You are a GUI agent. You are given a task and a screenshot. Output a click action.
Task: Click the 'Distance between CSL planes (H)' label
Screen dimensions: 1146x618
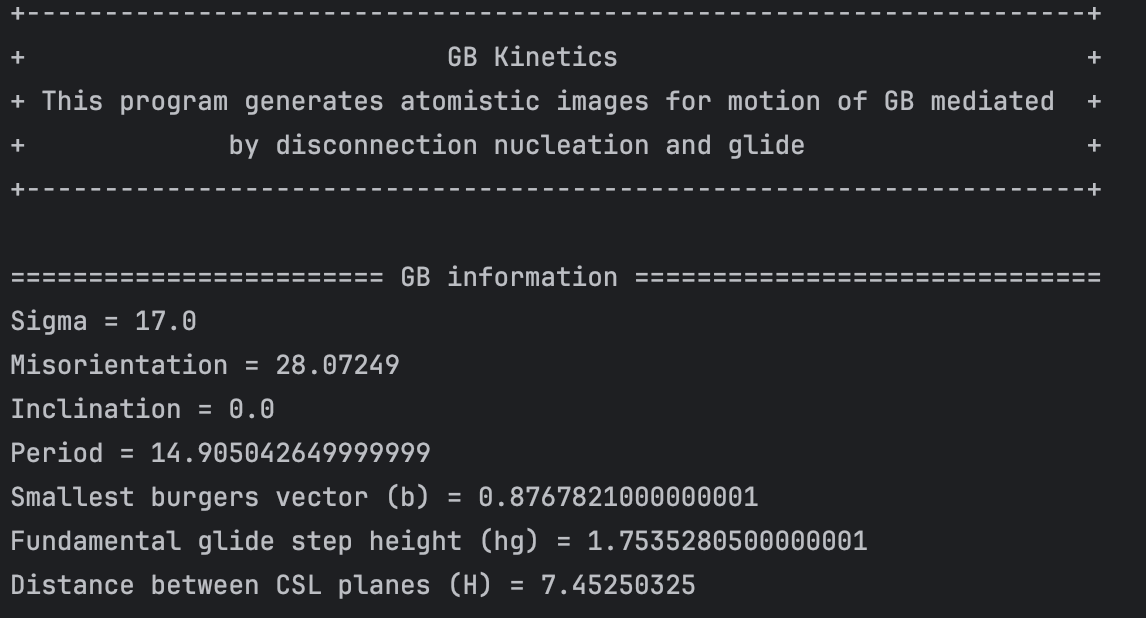[x=251, y=586]
